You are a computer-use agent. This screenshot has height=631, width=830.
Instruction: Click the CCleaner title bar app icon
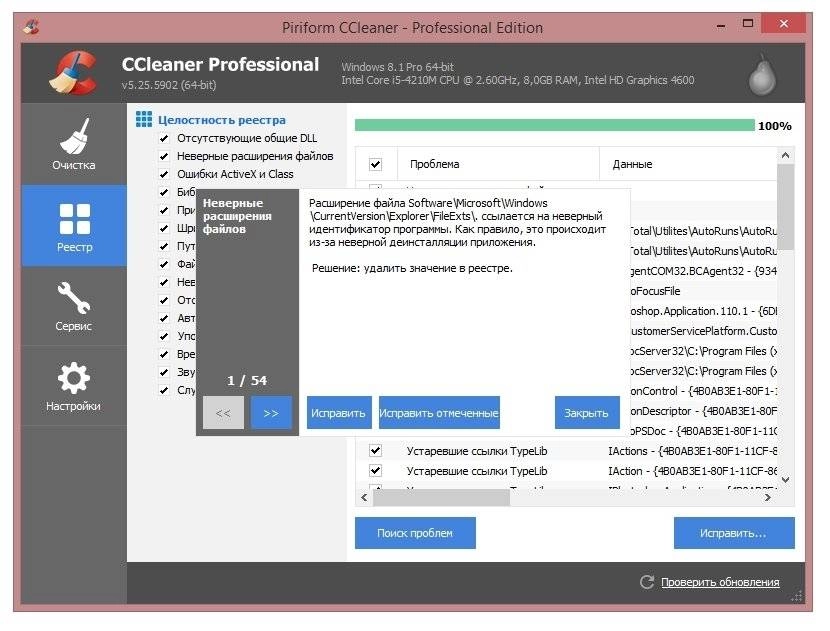31,26
